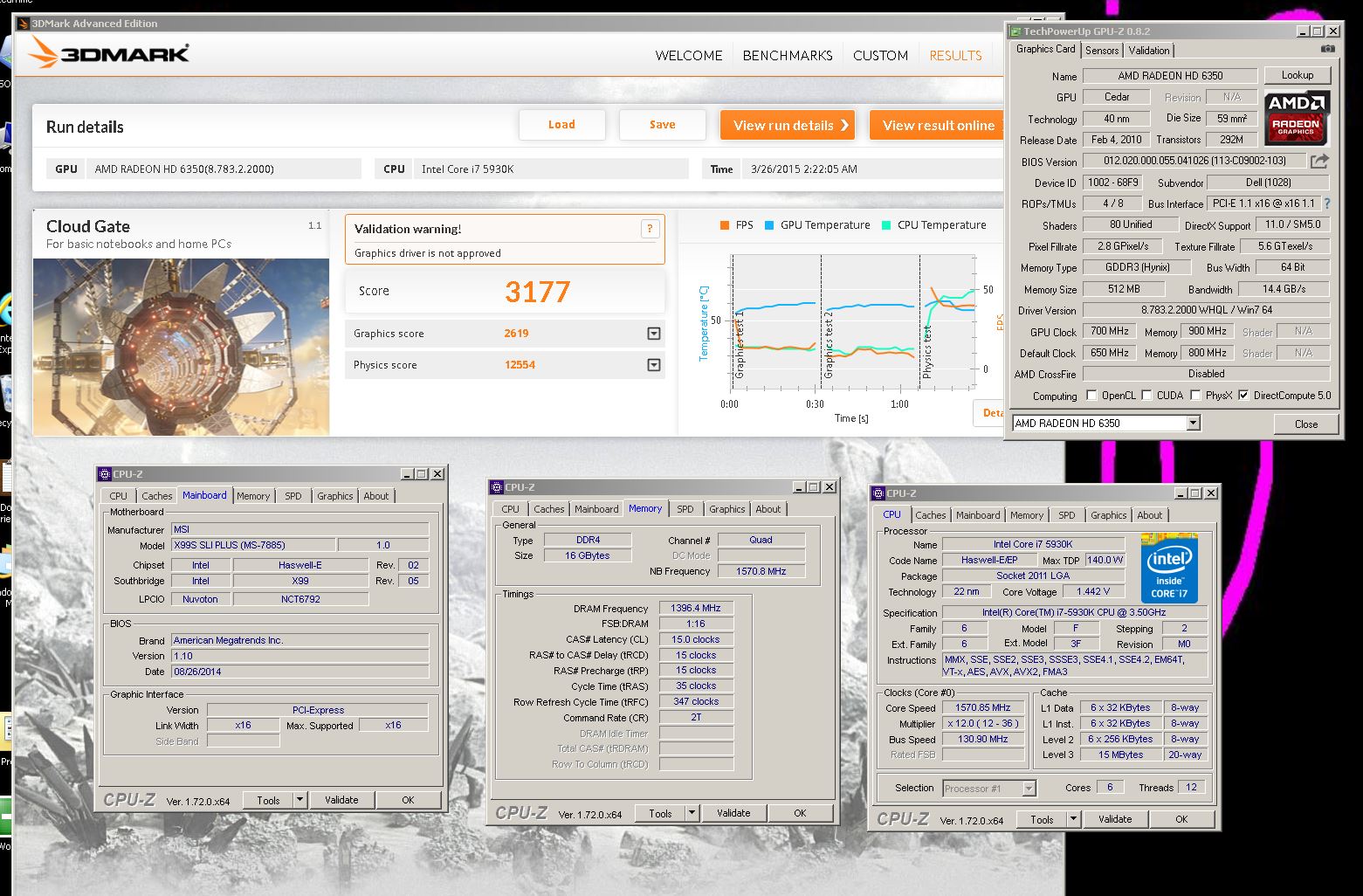Open the SPD tab in CPU-Z Memory window

pyautogui.click(x=685, y=509)
